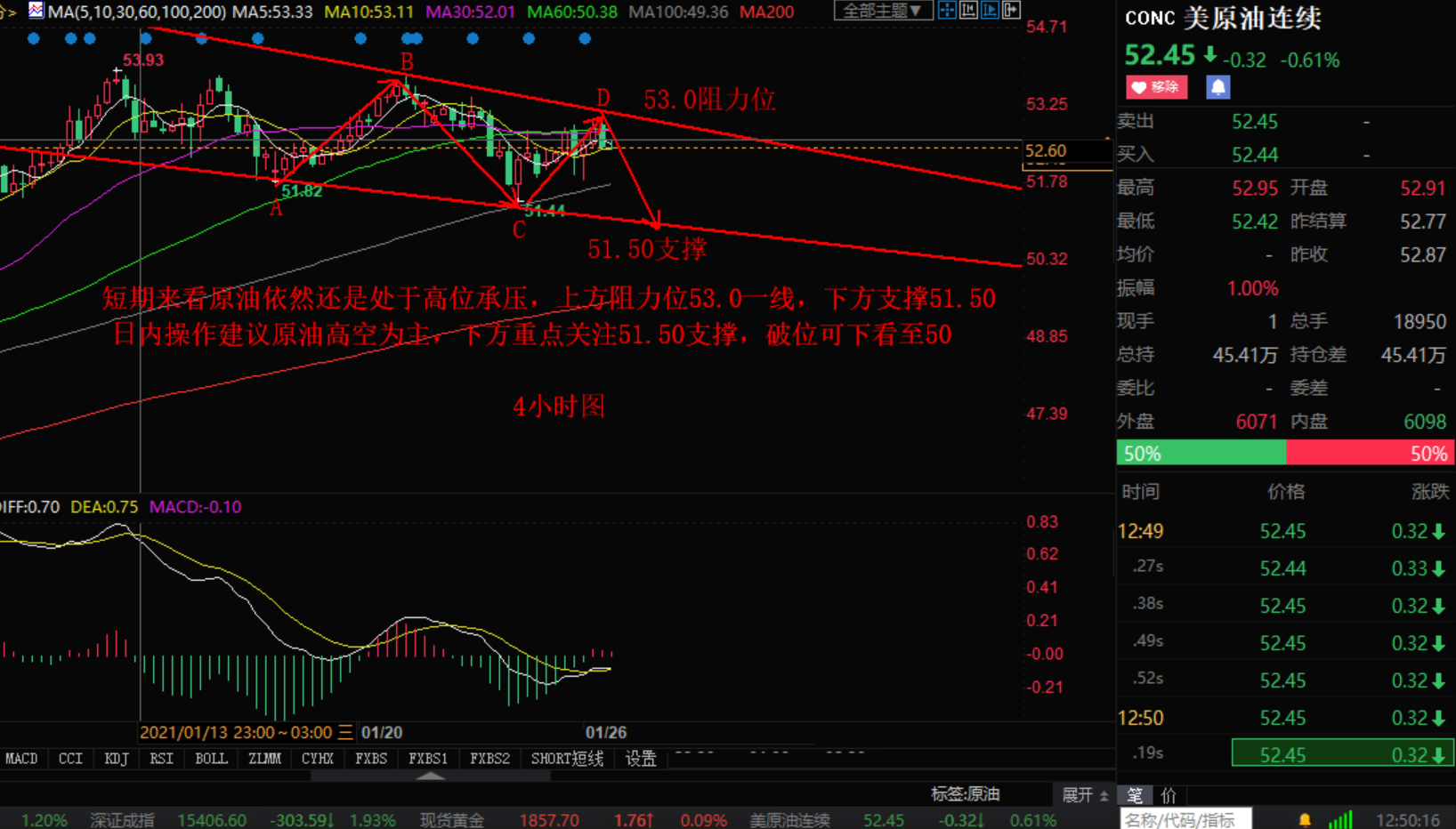Click the 标签:原油 tag label
The height and width of the screenshot is (829, 1456).
966,793
